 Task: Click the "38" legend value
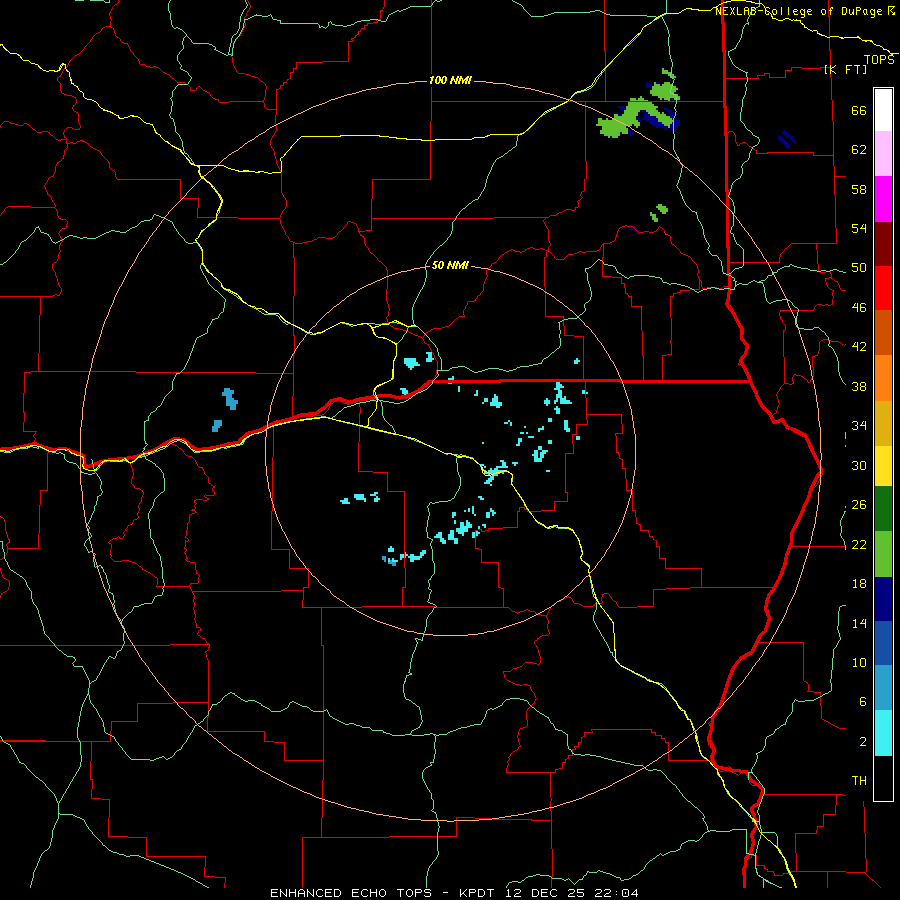[859, 387]
